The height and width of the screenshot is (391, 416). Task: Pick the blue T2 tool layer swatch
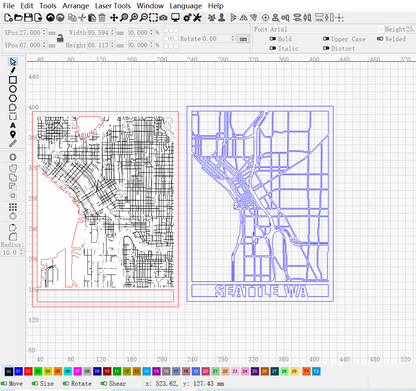(316, 371)
